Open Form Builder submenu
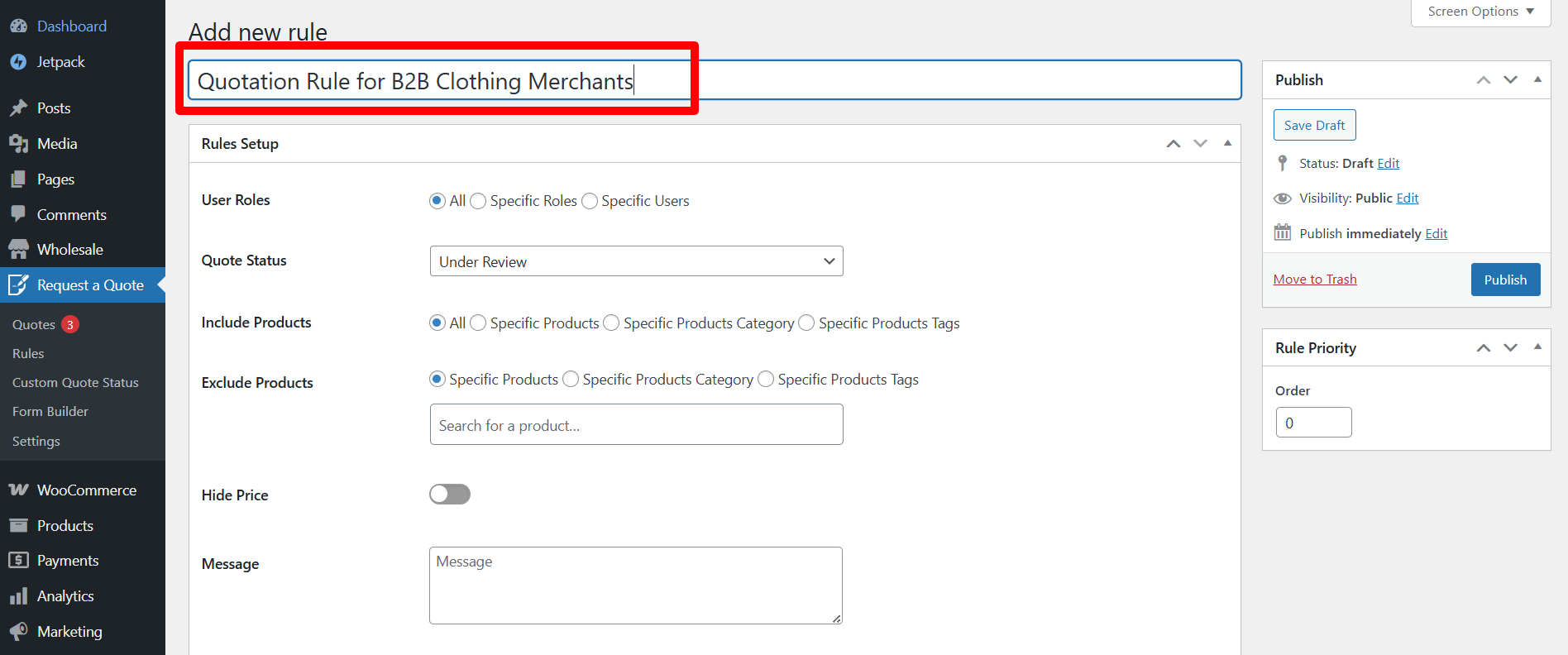This screenshot has width=1568, height=655. point(50,412)
